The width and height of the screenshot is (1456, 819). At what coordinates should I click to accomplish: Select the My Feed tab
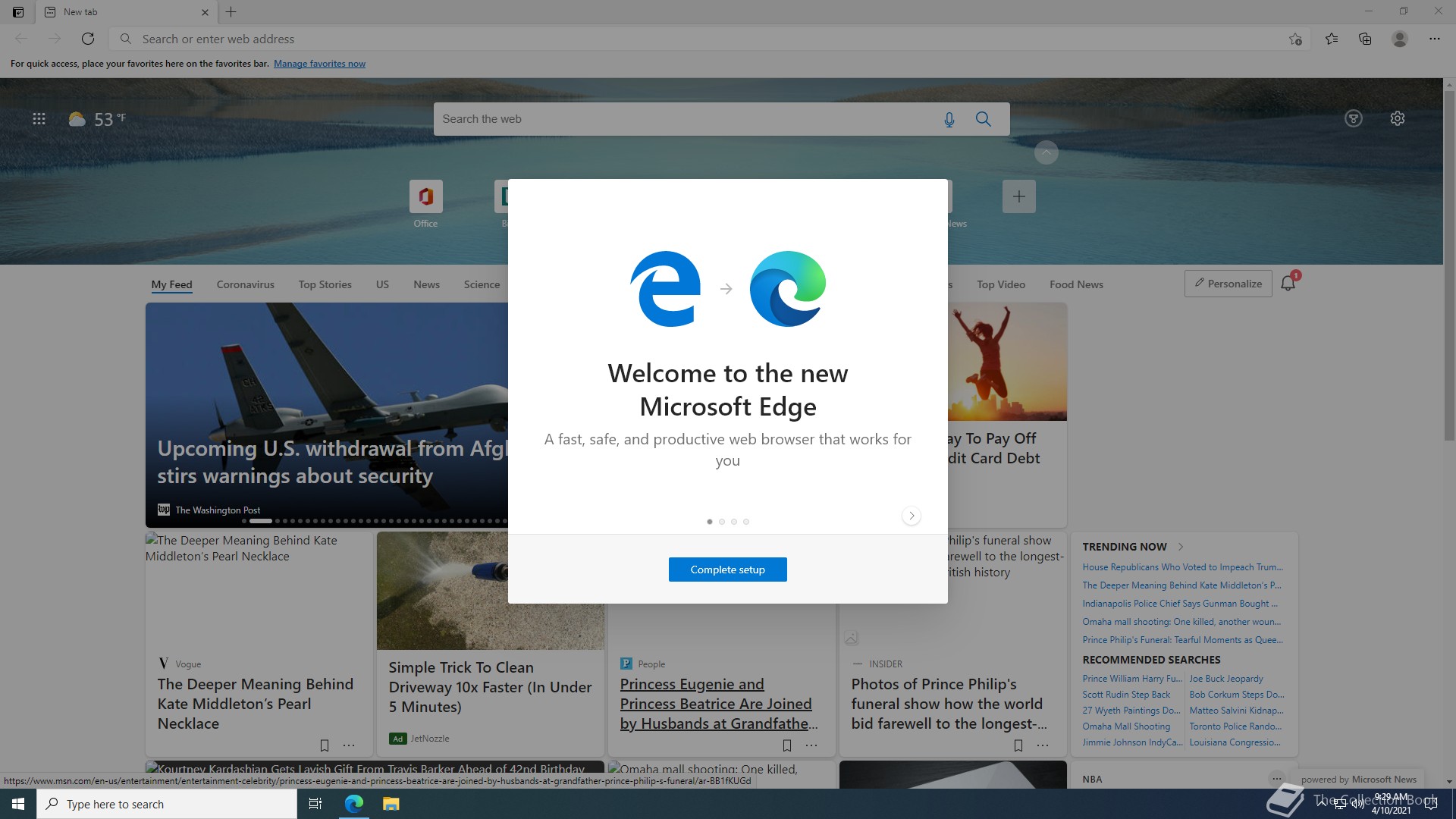pyautogui.click(x=171, y=285)
